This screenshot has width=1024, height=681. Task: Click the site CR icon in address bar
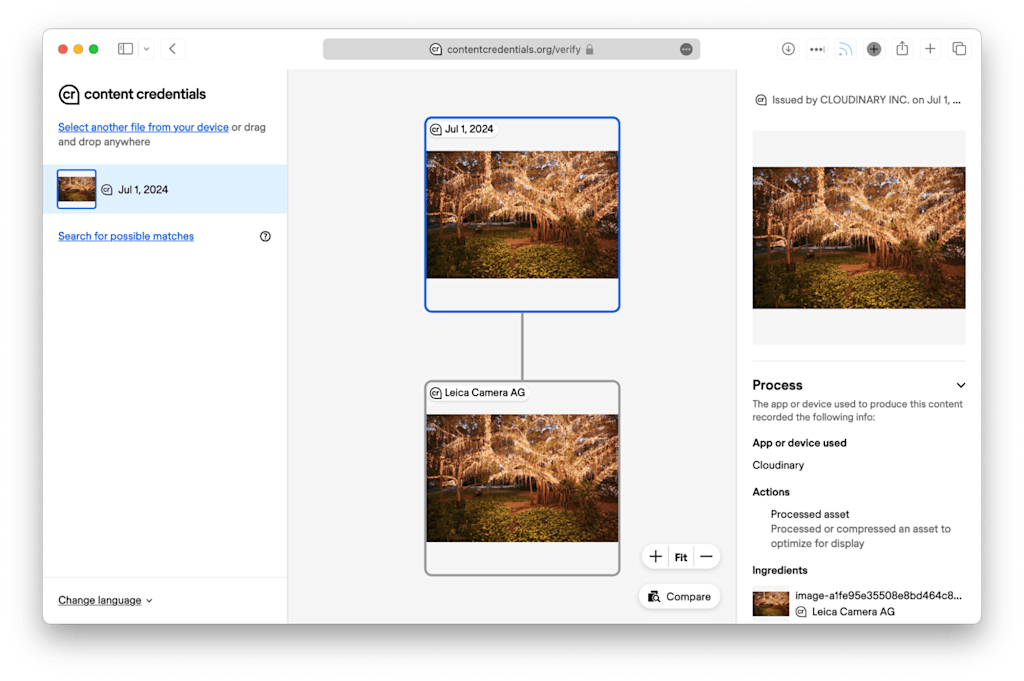pyautogui.click(x=436, y=49)
